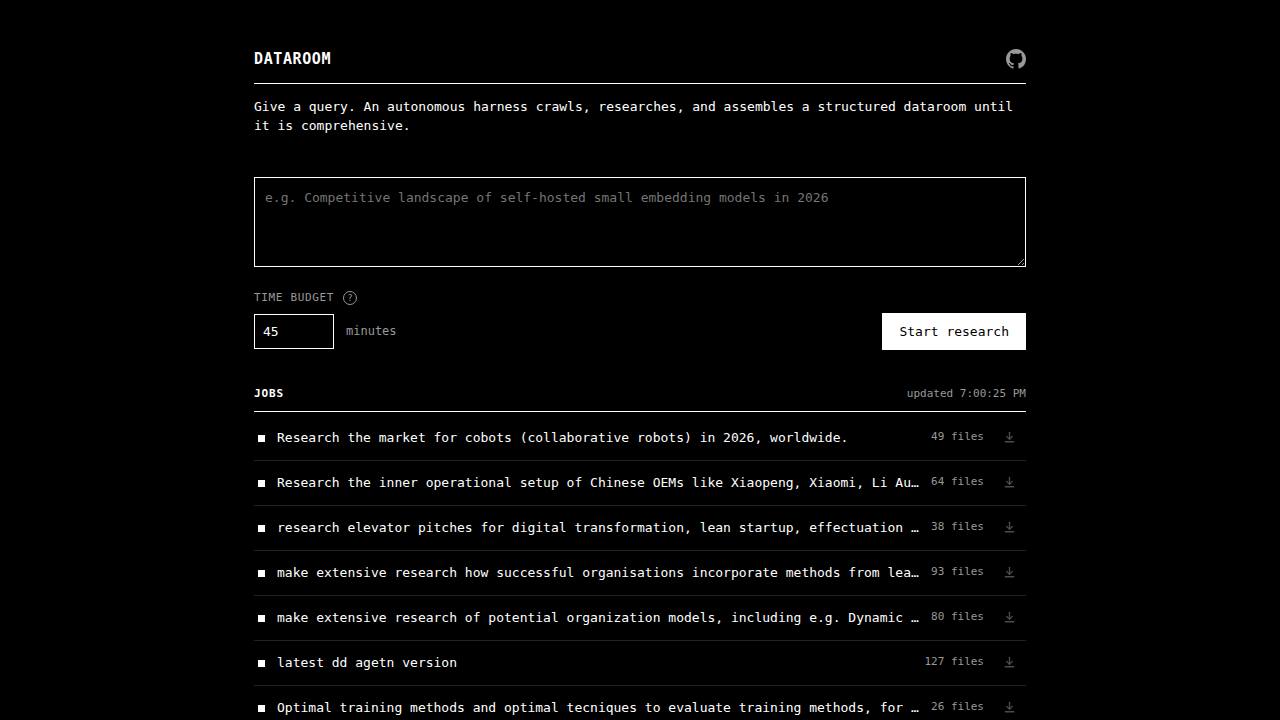
Task: Focus the research query text area
Action: (640, 222)
